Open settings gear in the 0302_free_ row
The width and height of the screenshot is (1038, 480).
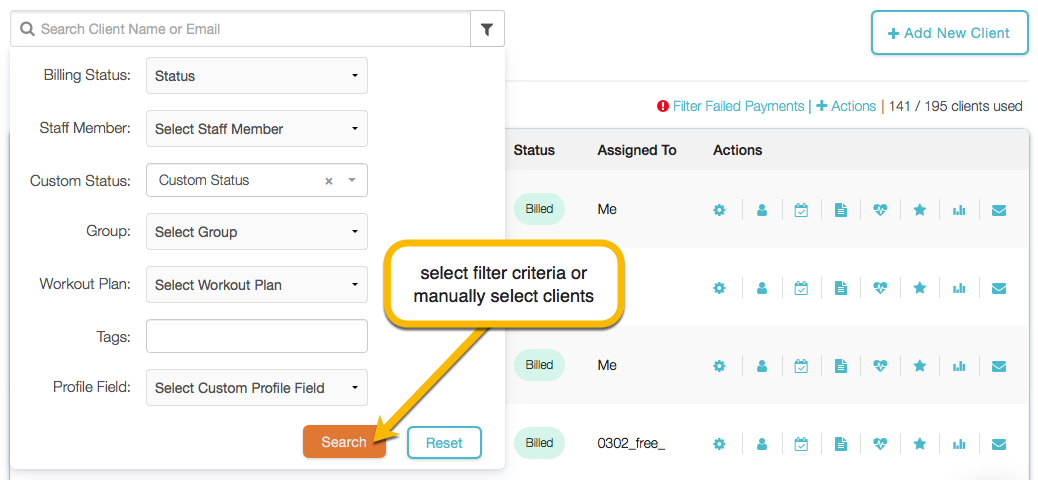tap(719, 443)
